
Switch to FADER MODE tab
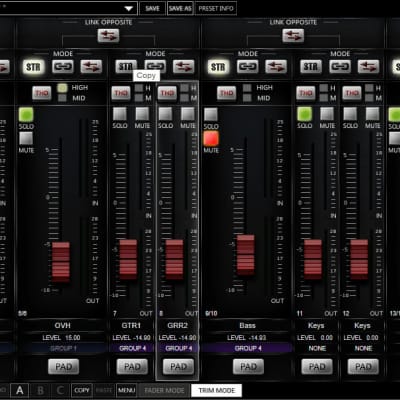164,390
